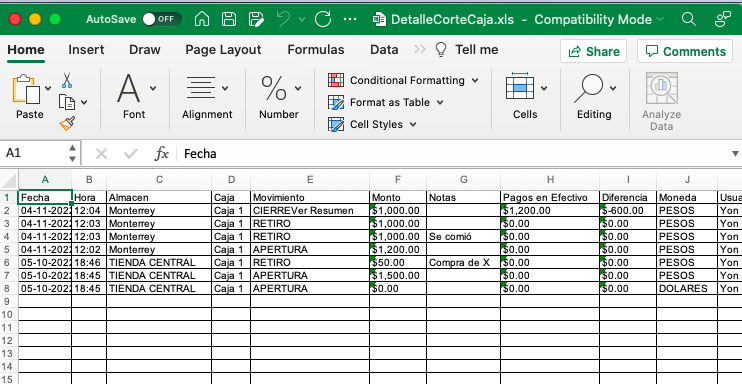The image size is (742, 384).
Task: Open the Number format group button
Action: (279, 96)
